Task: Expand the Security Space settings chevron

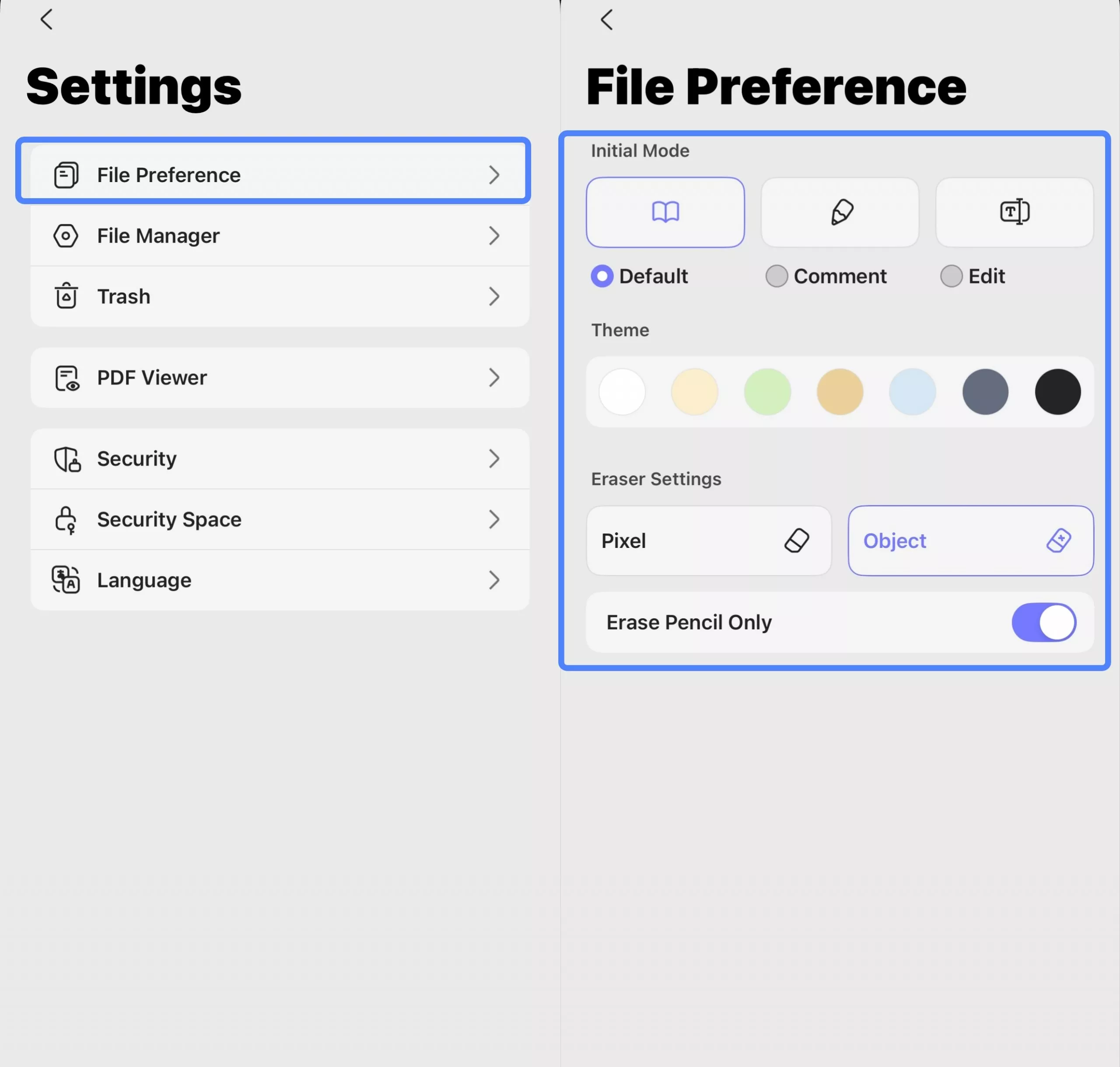Action: click(494, 519)
